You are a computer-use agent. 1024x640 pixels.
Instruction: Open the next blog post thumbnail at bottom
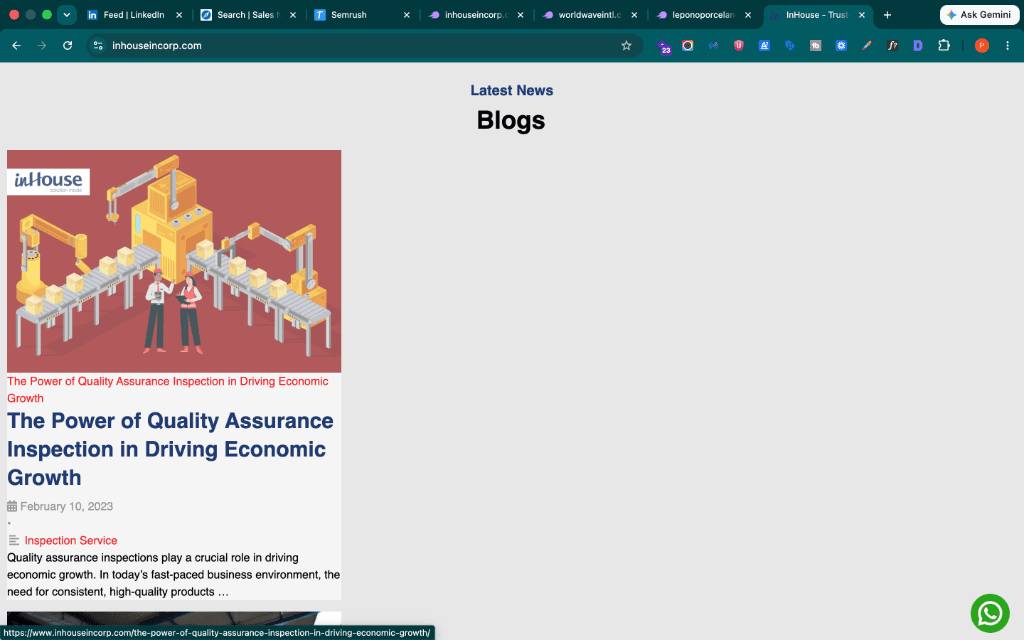tap(174, 618)
